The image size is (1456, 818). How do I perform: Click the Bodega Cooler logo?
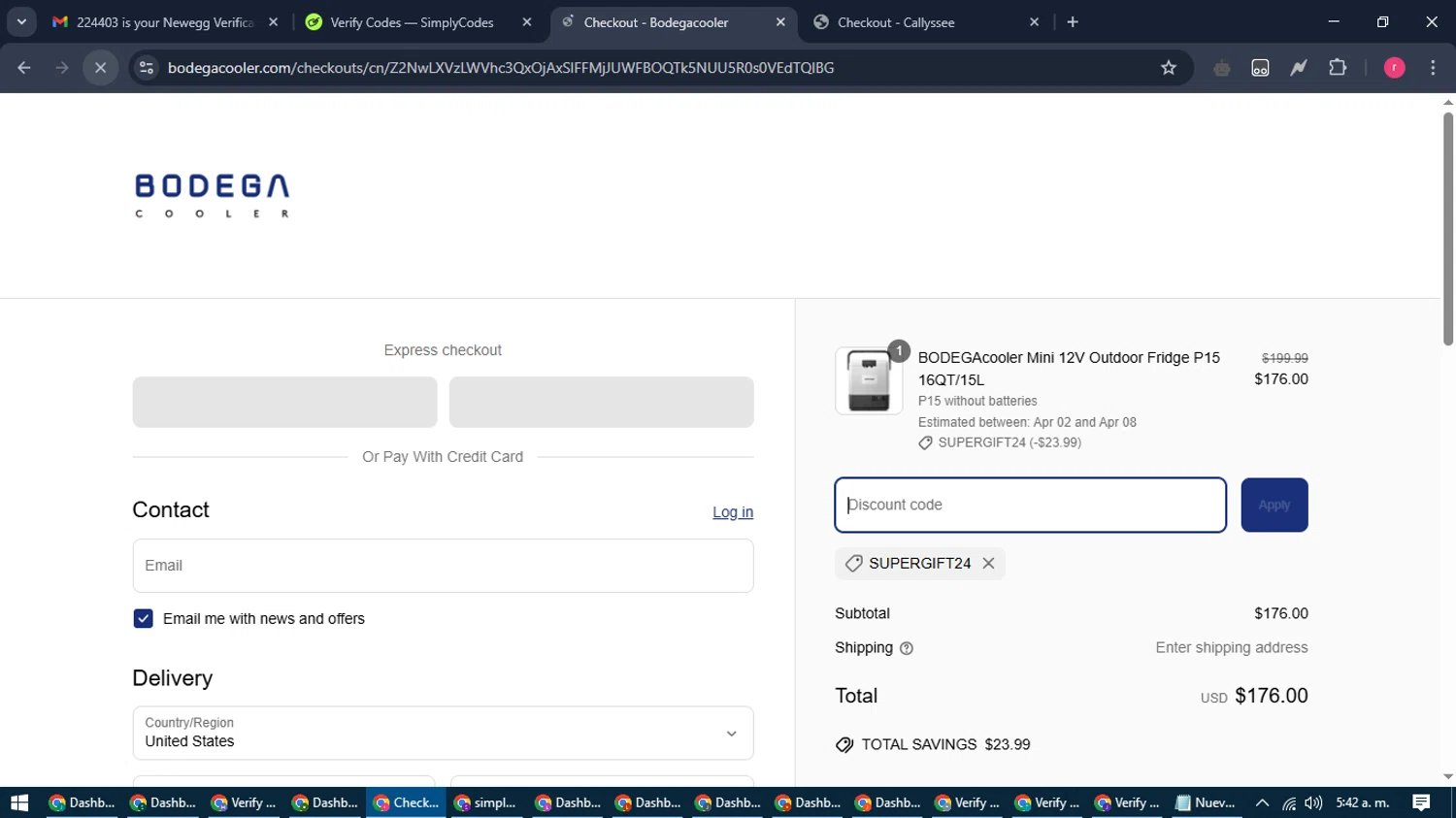[212, 196]
